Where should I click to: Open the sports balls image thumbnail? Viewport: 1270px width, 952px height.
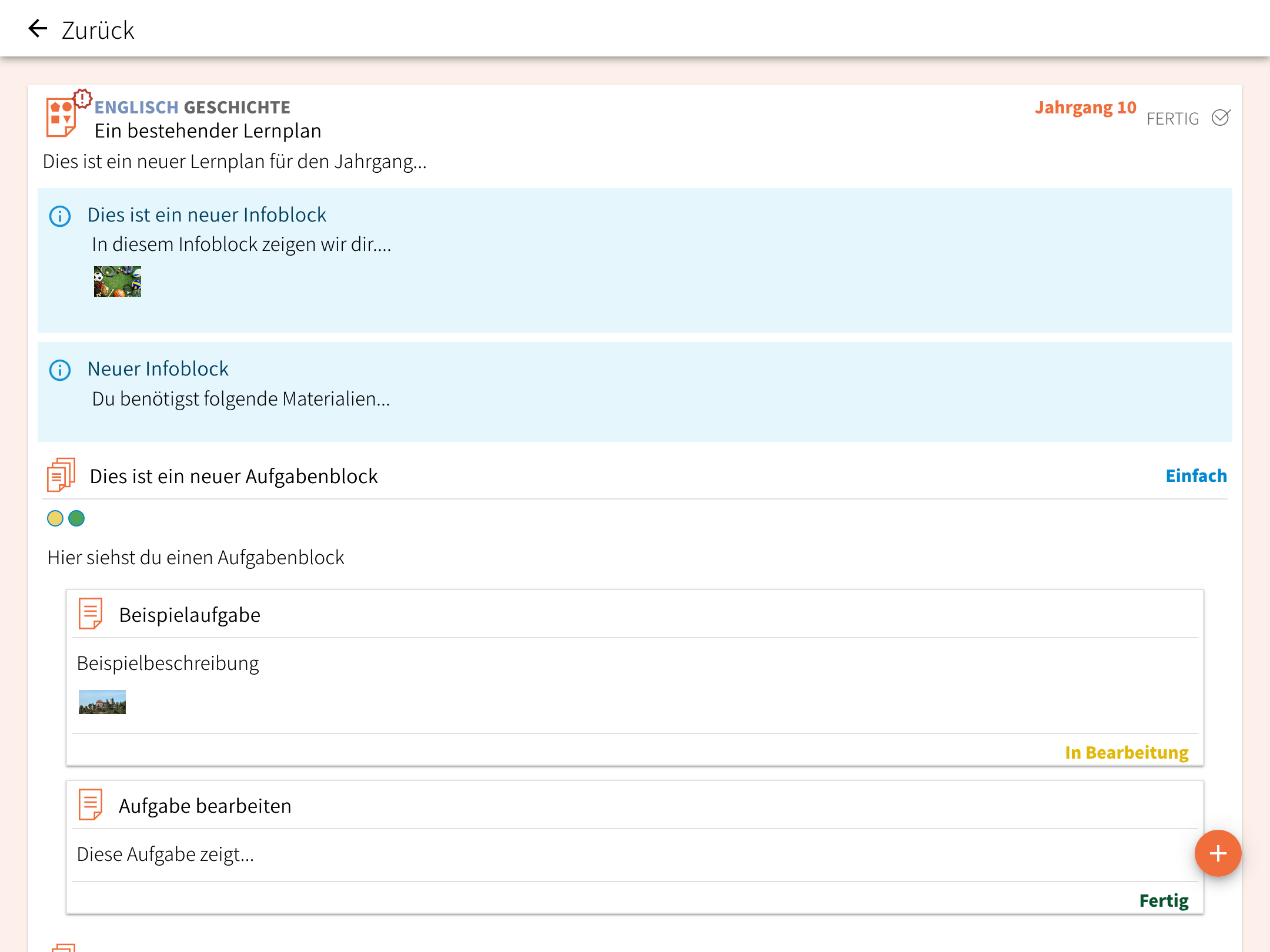(118, 281)
